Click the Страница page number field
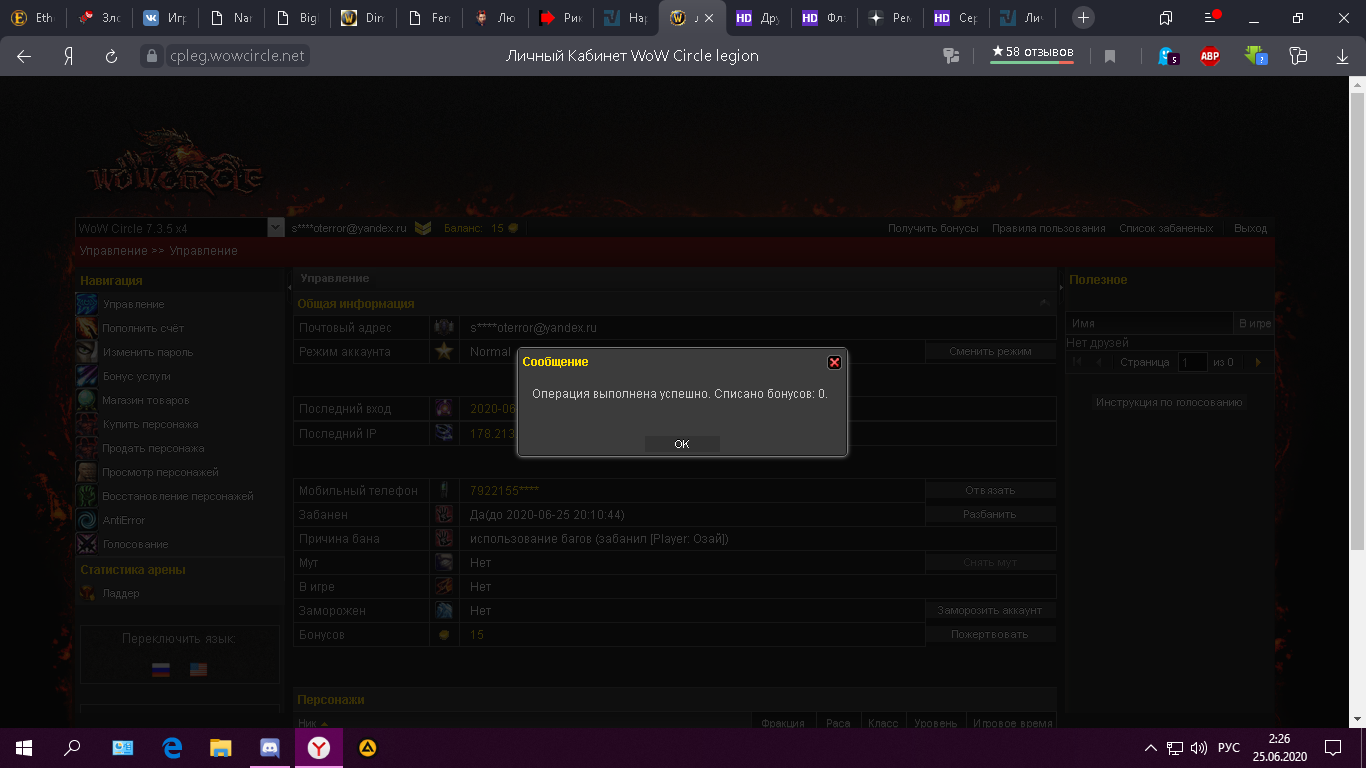 (x=1192, y=362)
